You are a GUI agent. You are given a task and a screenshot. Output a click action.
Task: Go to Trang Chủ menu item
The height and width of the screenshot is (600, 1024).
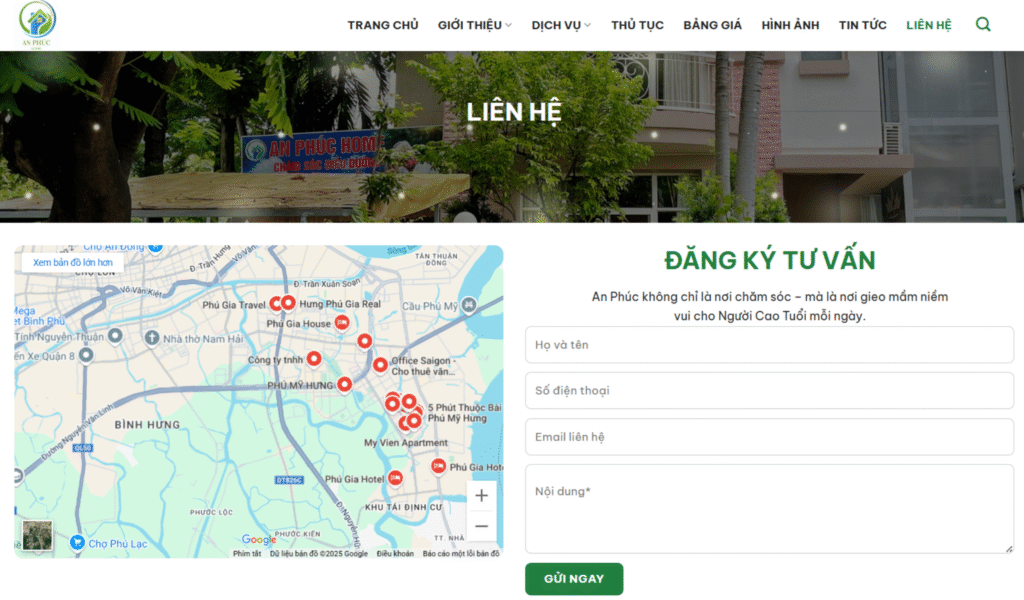pyautogui.click(x=383, y=25)
